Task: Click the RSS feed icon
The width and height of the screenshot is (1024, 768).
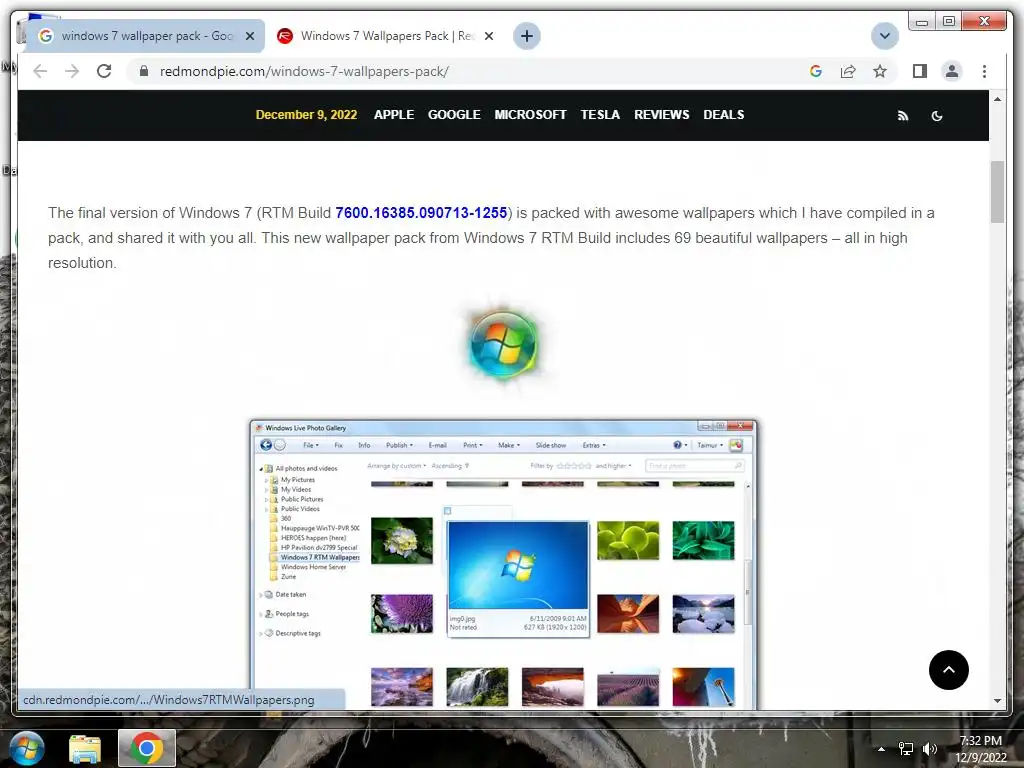Action: point(903,116)
